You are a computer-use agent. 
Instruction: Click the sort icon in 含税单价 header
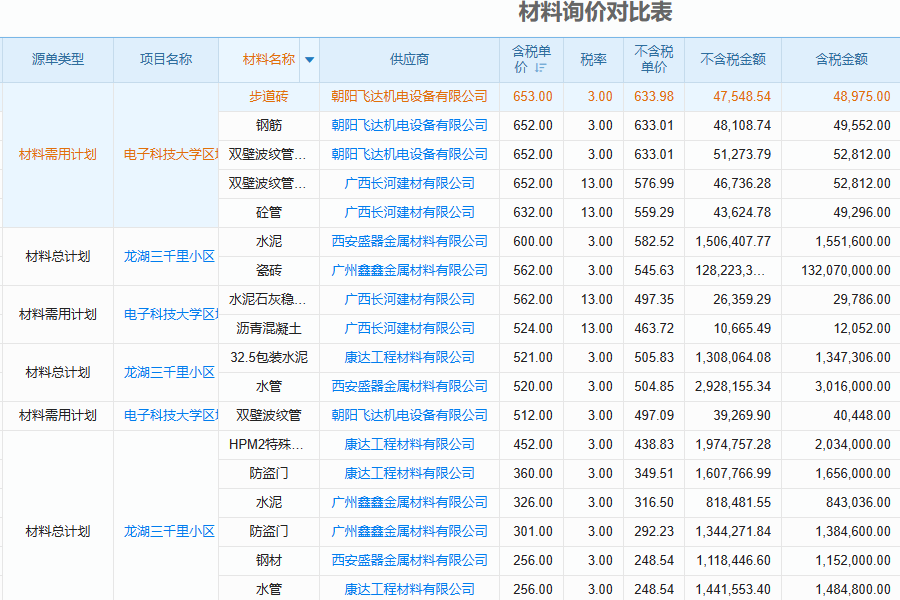[x=541, y=68]
